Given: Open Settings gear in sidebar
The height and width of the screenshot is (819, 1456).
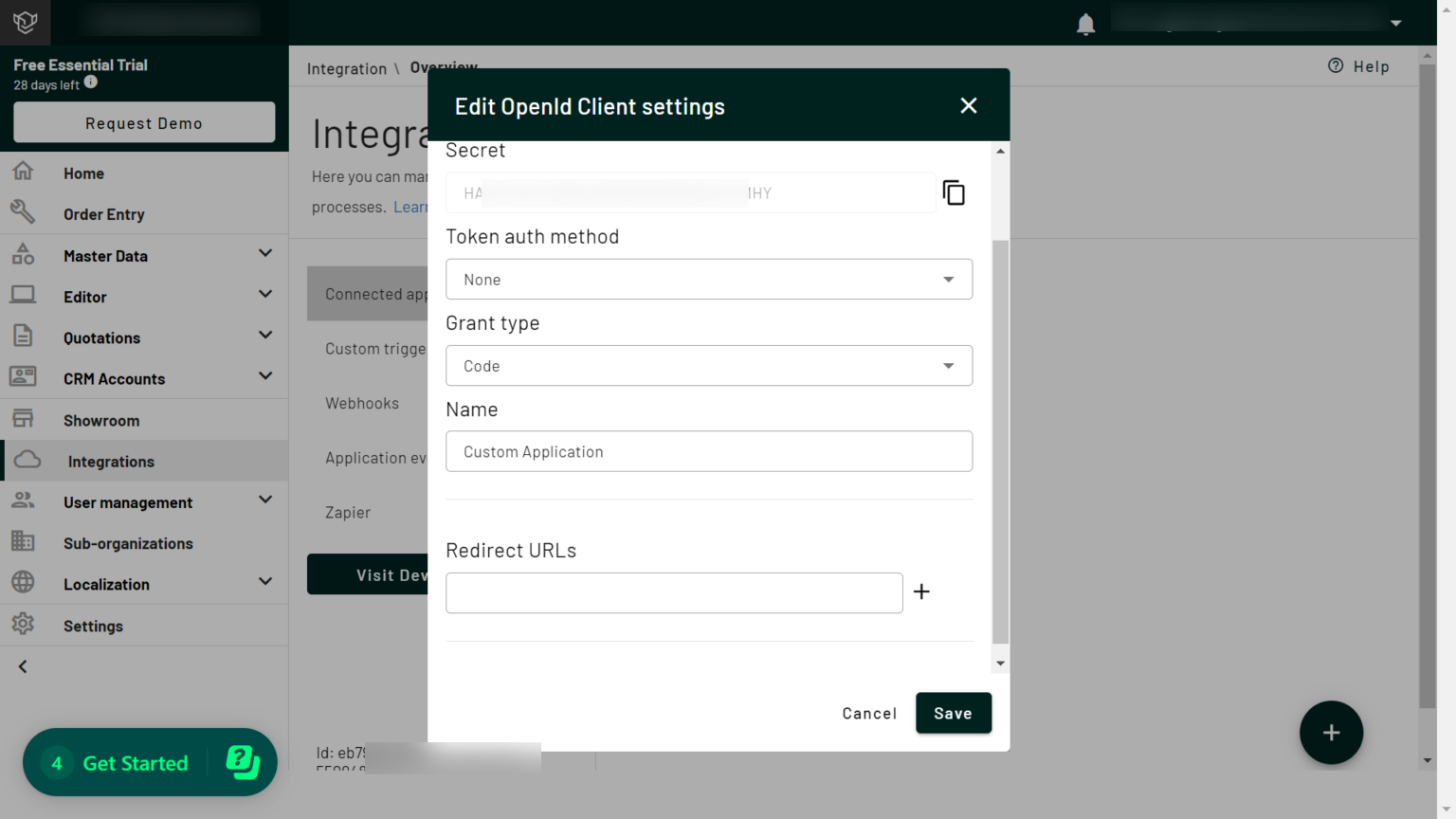Looking at the screenshot, I should 23,625.
